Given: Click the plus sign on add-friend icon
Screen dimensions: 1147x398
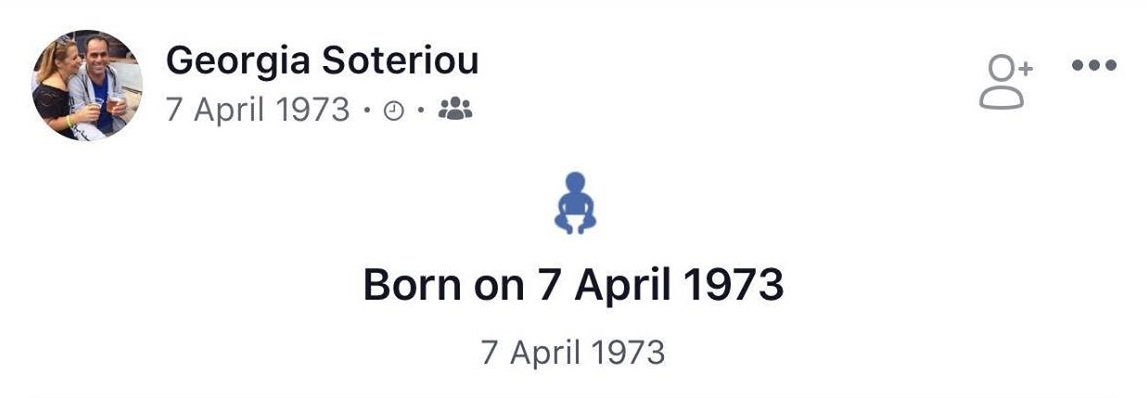Looking at the screenshot, I should click(x=1025, y=68).
